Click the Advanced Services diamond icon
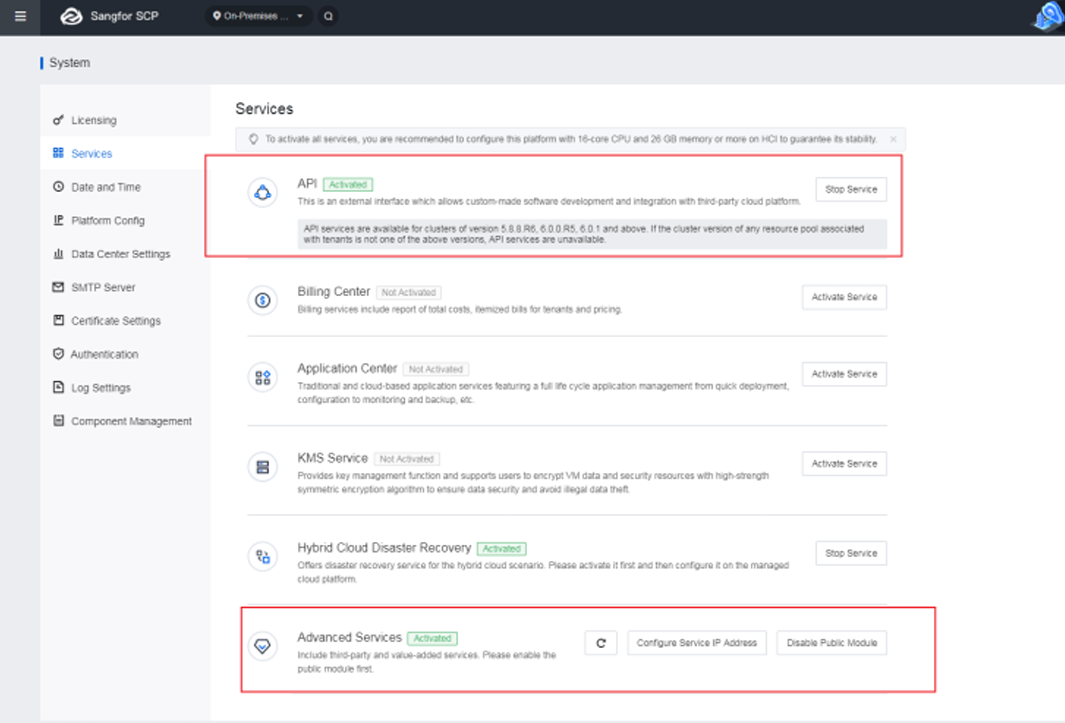Image resolution: width=1065 pixels, height=723 pixels. 262,647
